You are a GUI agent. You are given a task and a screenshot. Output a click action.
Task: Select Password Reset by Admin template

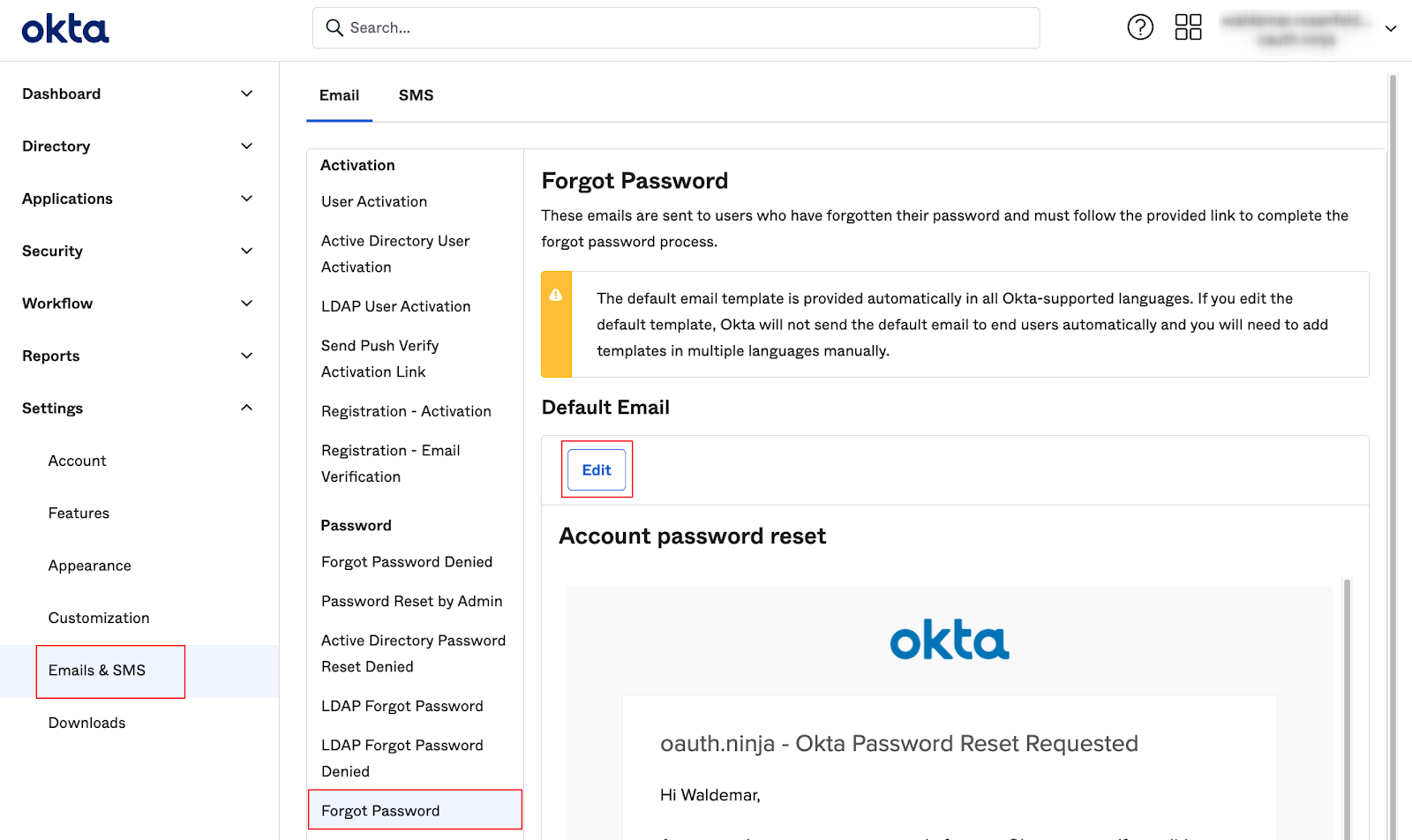point(412,601)
